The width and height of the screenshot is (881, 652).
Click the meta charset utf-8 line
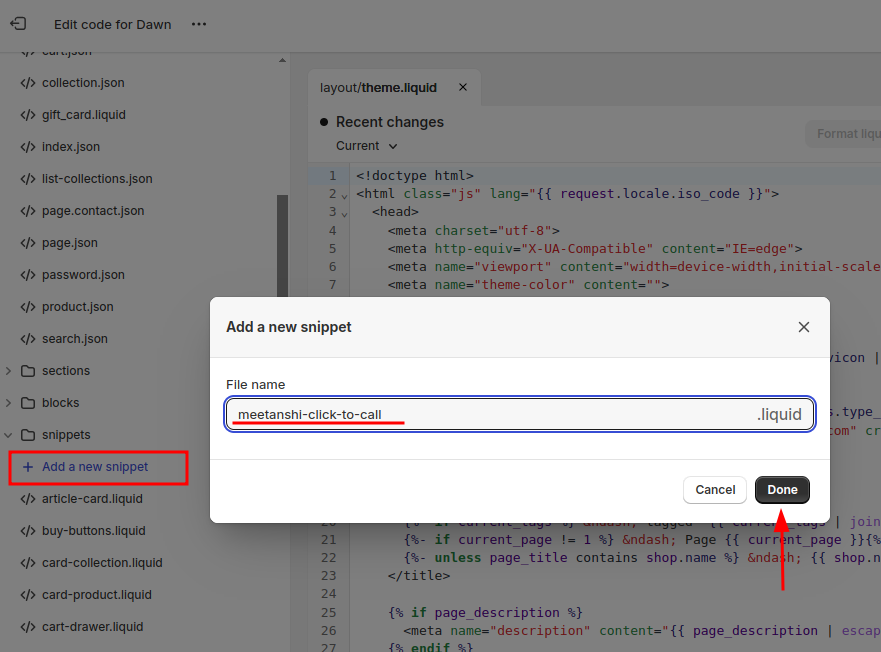474,230
